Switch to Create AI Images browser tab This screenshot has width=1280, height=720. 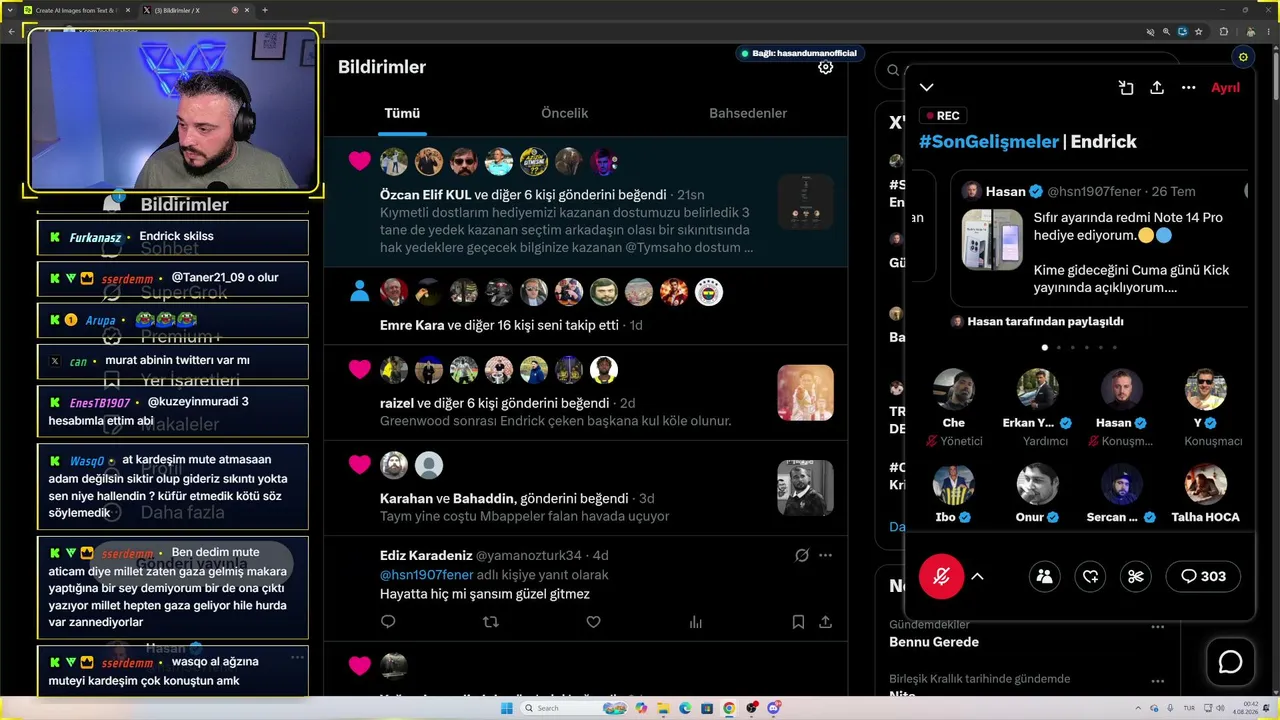75,10
